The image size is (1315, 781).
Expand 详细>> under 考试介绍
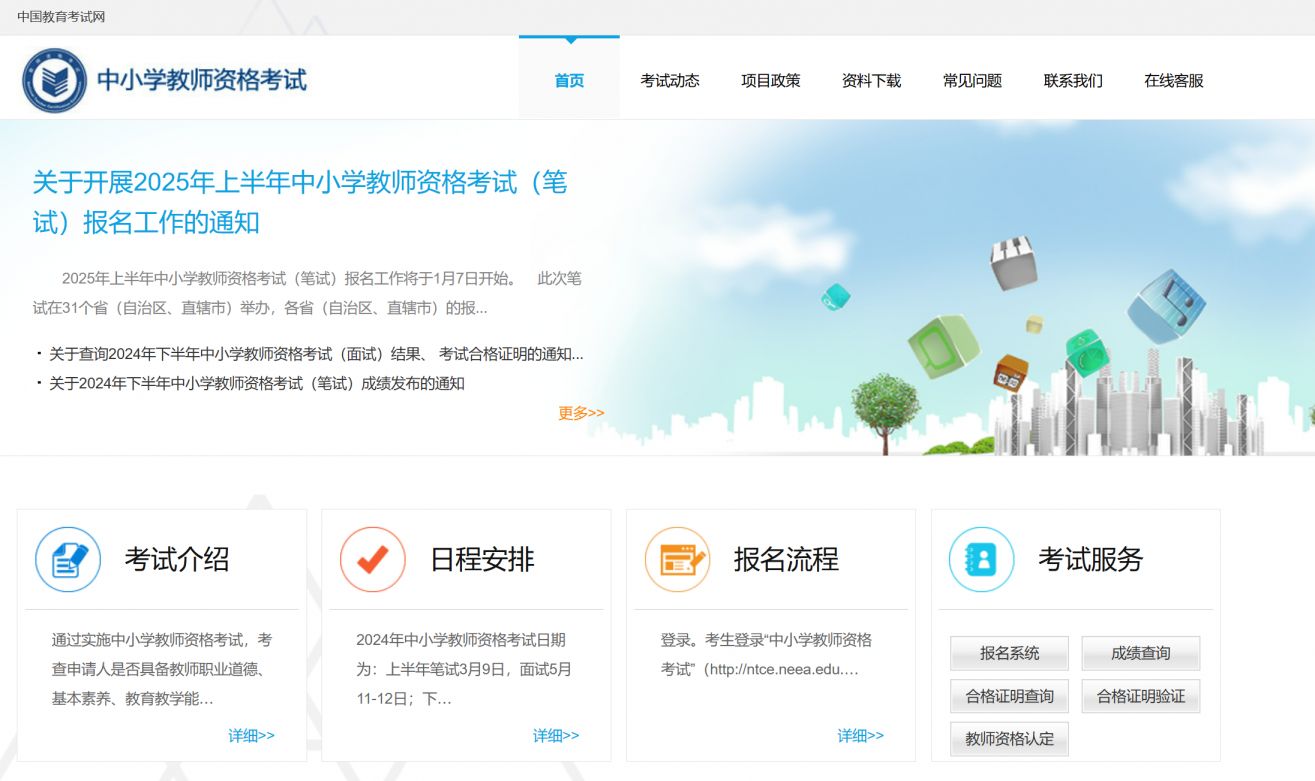[x=251, y=736]
